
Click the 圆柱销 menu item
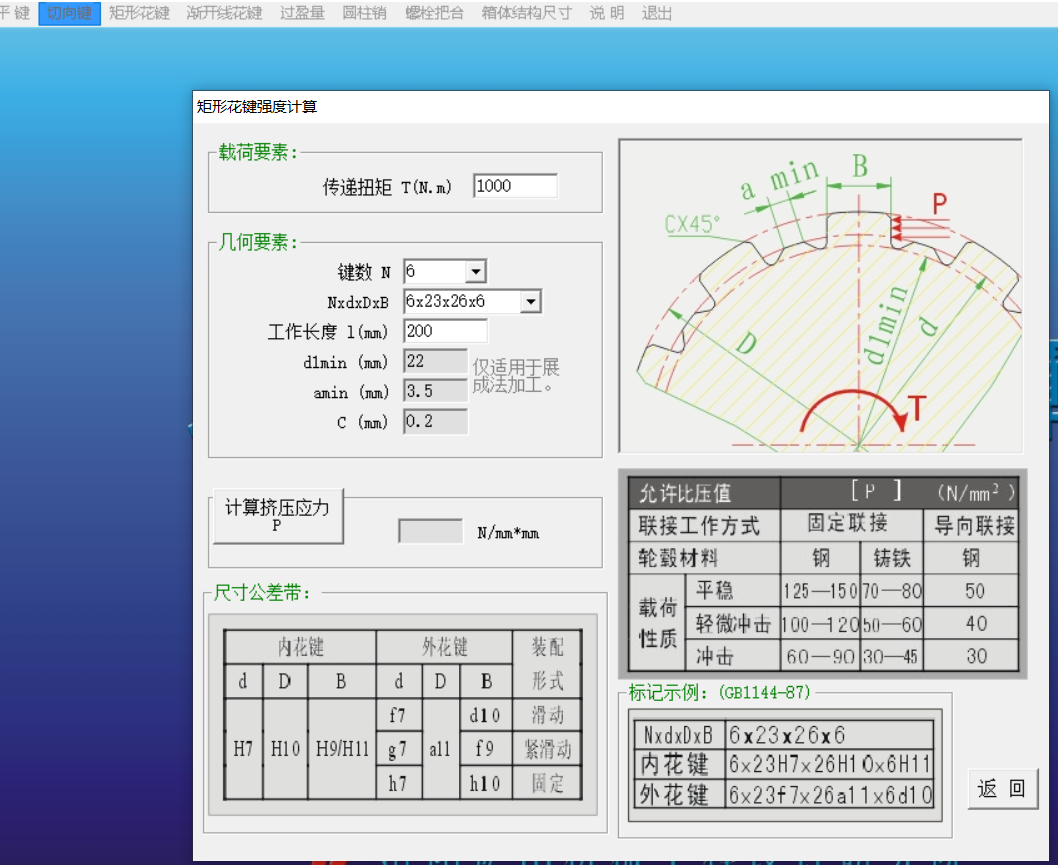364,13
